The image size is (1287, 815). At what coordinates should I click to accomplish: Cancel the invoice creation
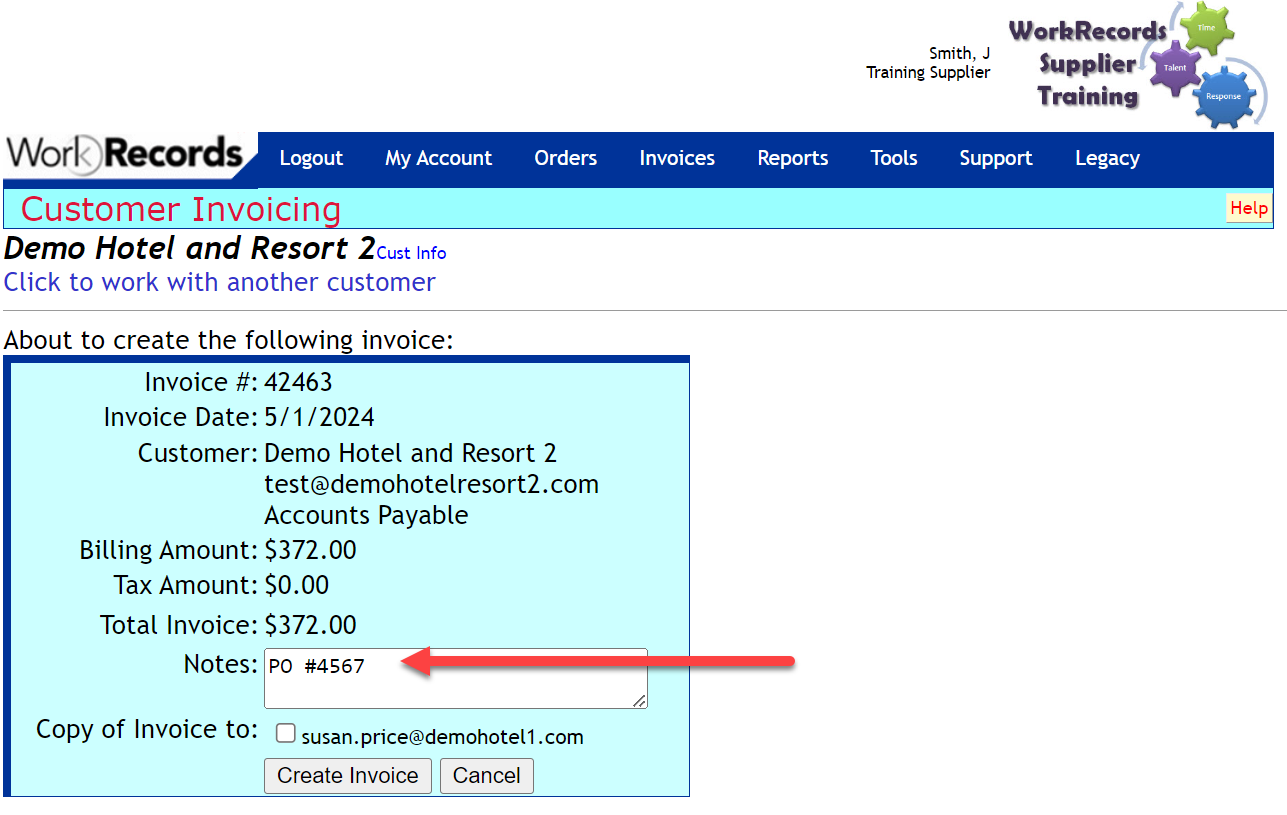click(487, 776)
